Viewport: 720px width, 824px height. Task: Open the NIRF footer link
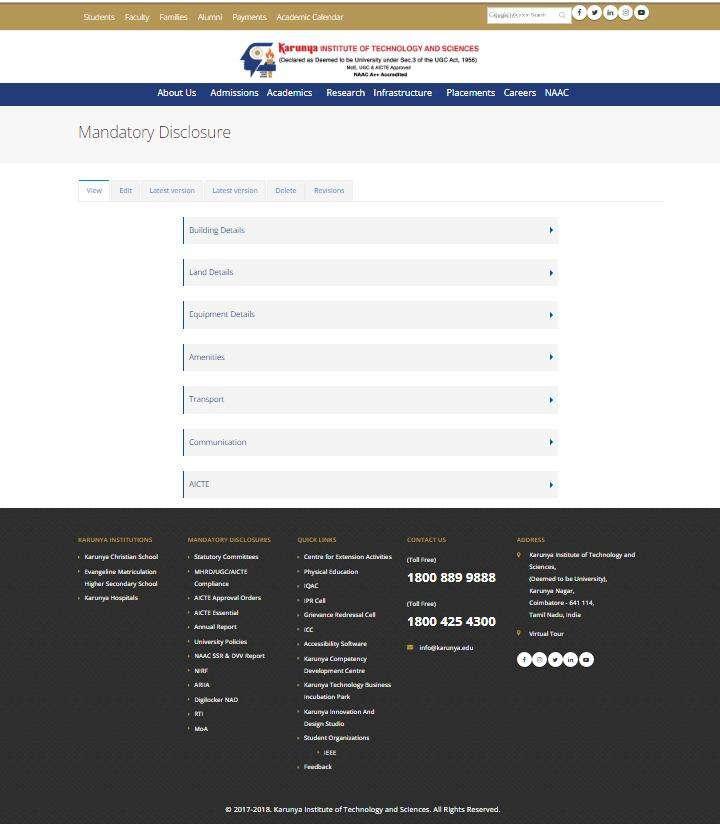(x=201, y=671)
